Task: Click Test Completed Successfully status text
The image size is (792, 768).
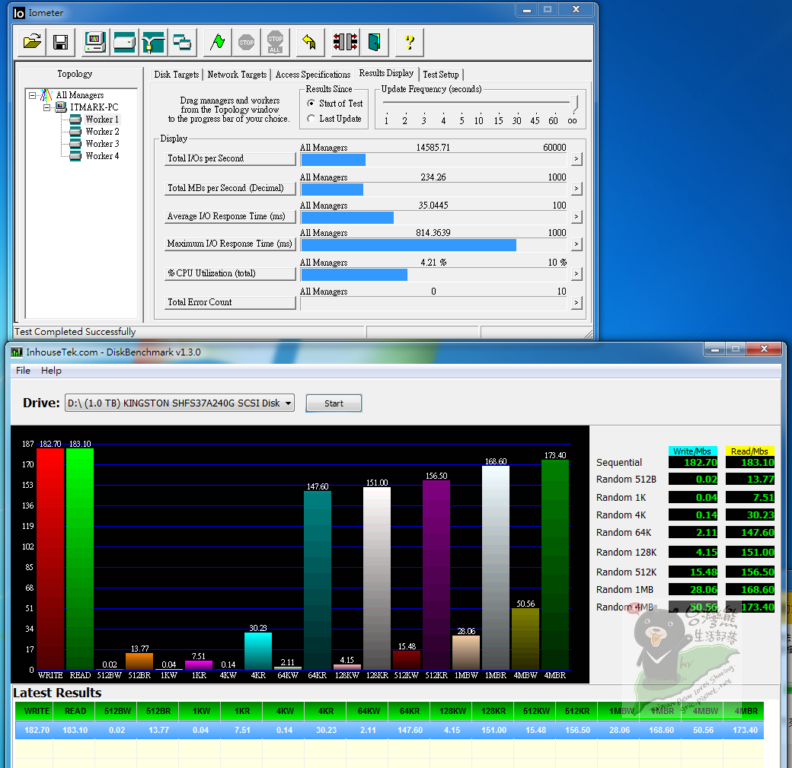Action: pos(75,332)
